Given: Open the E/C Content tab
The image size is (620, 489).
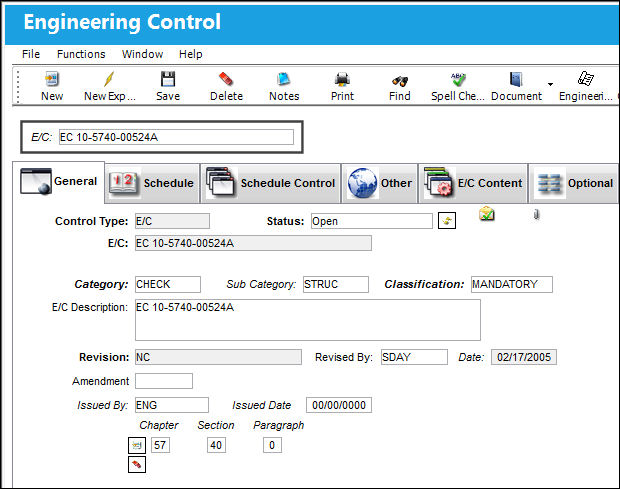Looking at the screenshot, I should [x=473, y=183].
